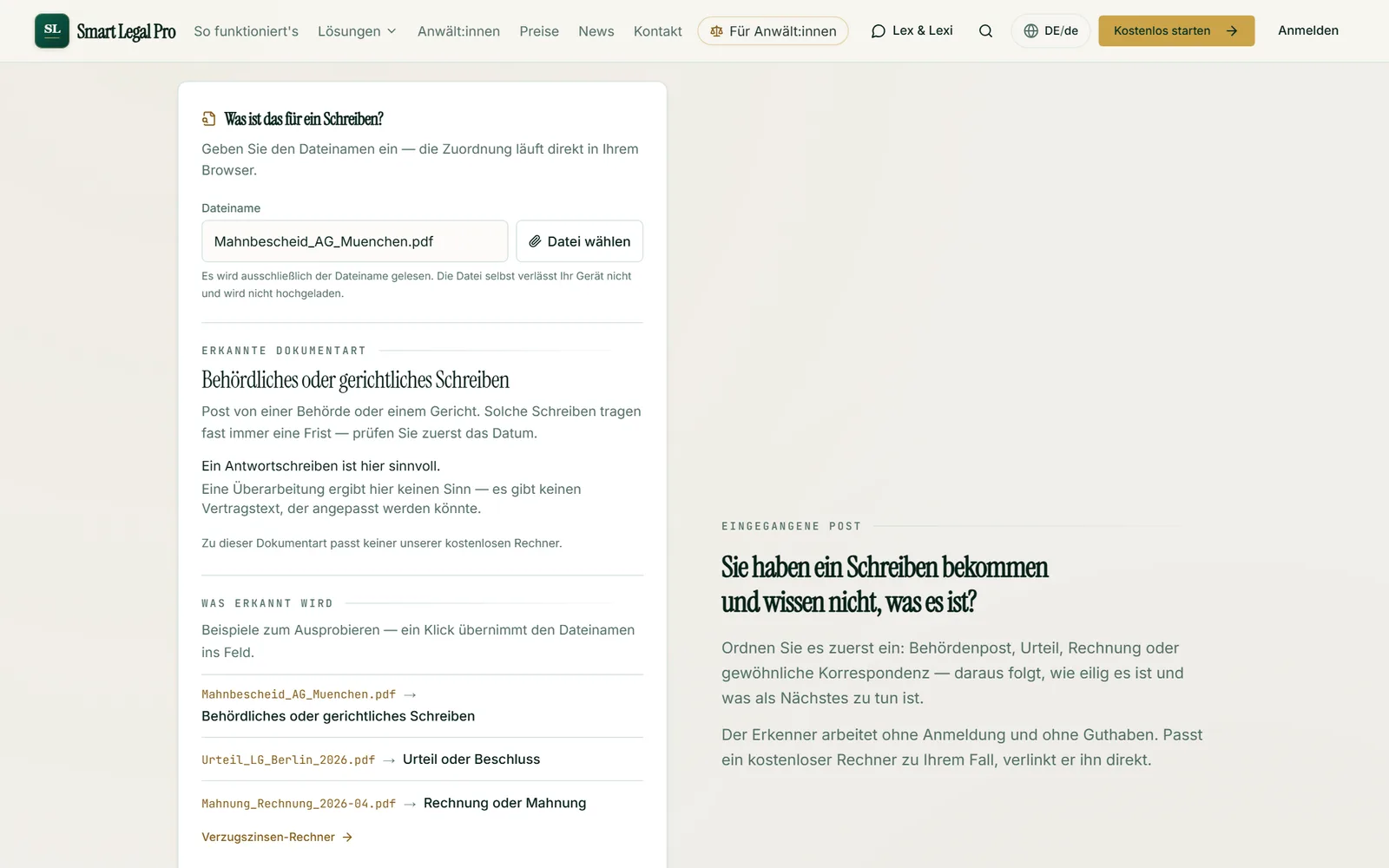
Task: Click the Für Anwält:innen pill button
Action: (x=773, y=31)
